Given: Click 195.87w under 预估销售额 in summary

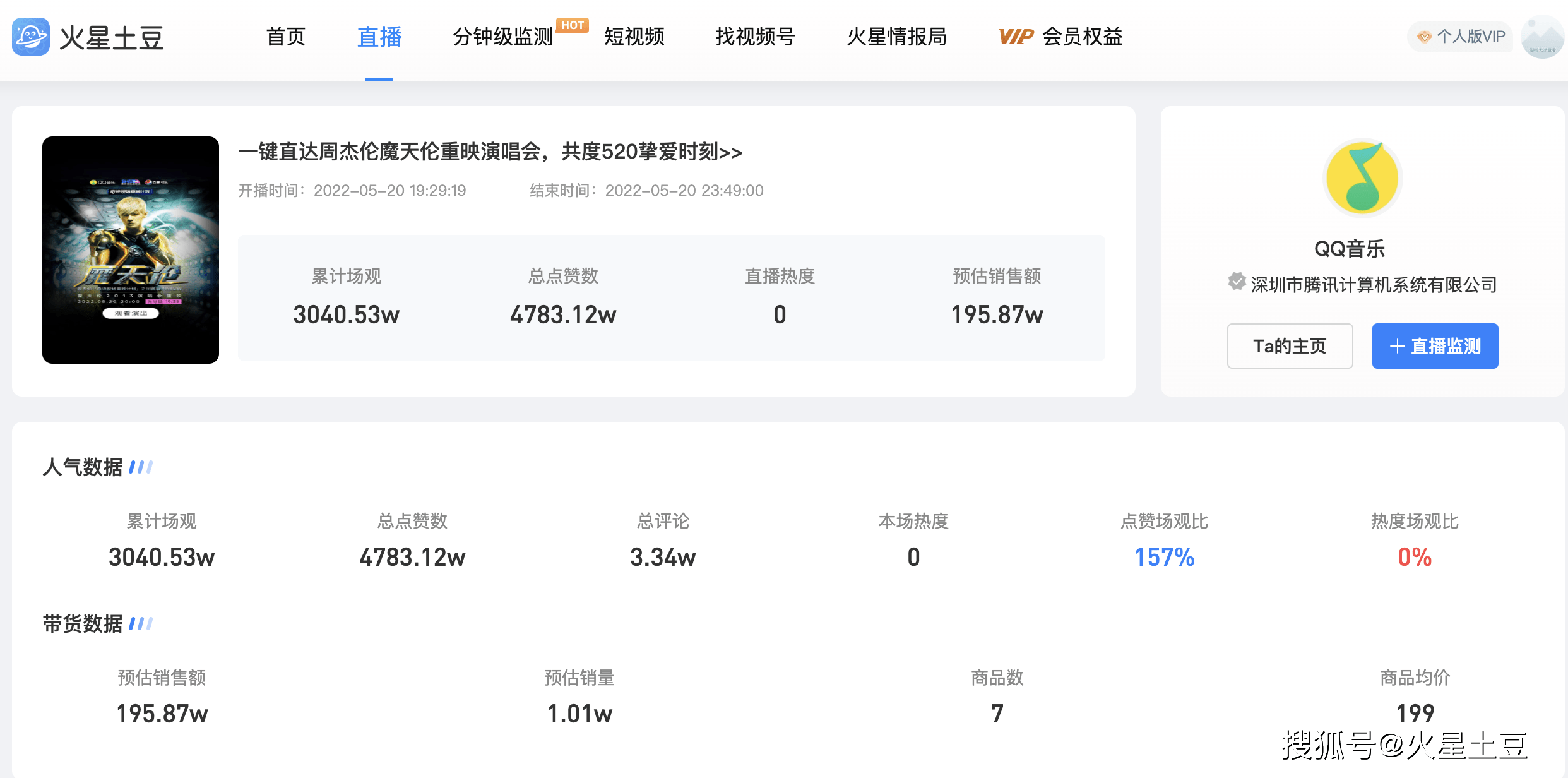Looking at the screenshot, I should coord(997,314).
